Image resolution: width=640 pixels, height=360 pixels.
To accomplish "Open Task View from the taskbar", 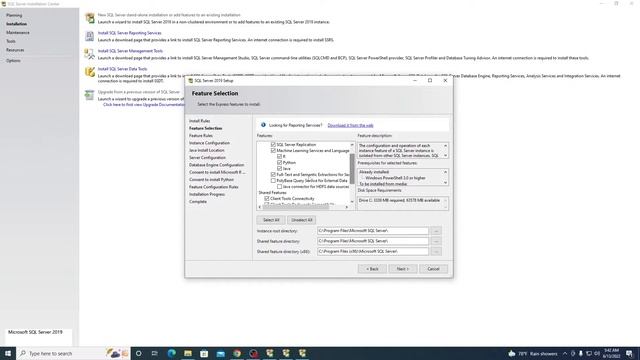I will (x=155, y=353).
